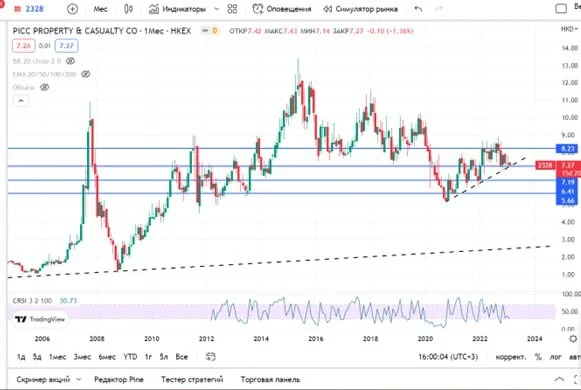Change chart type via candlestick icon
Viewport: 581px width, 390px height.
[128, 9]
